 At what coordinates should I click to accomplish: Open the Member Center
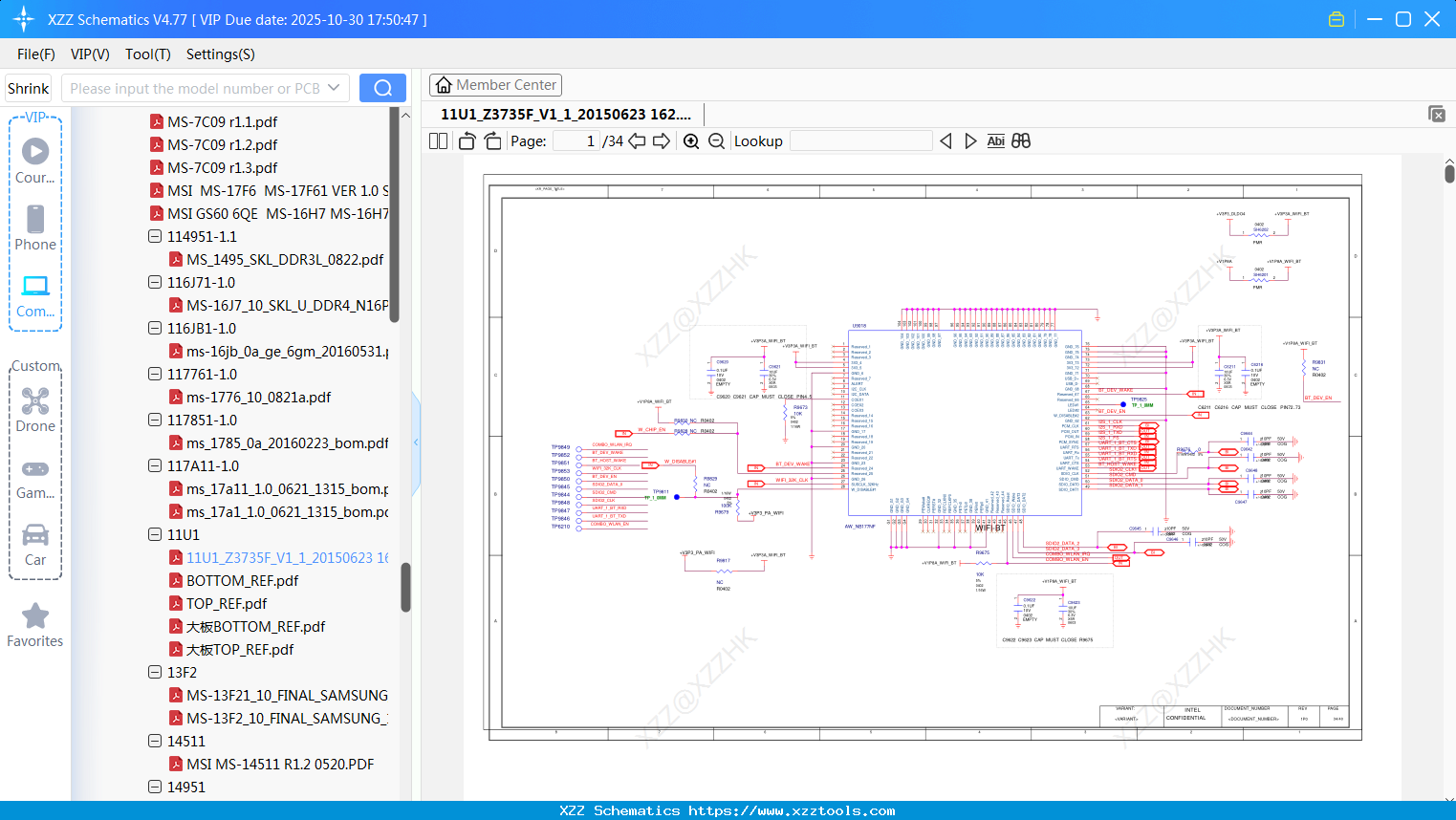point(495,85)
